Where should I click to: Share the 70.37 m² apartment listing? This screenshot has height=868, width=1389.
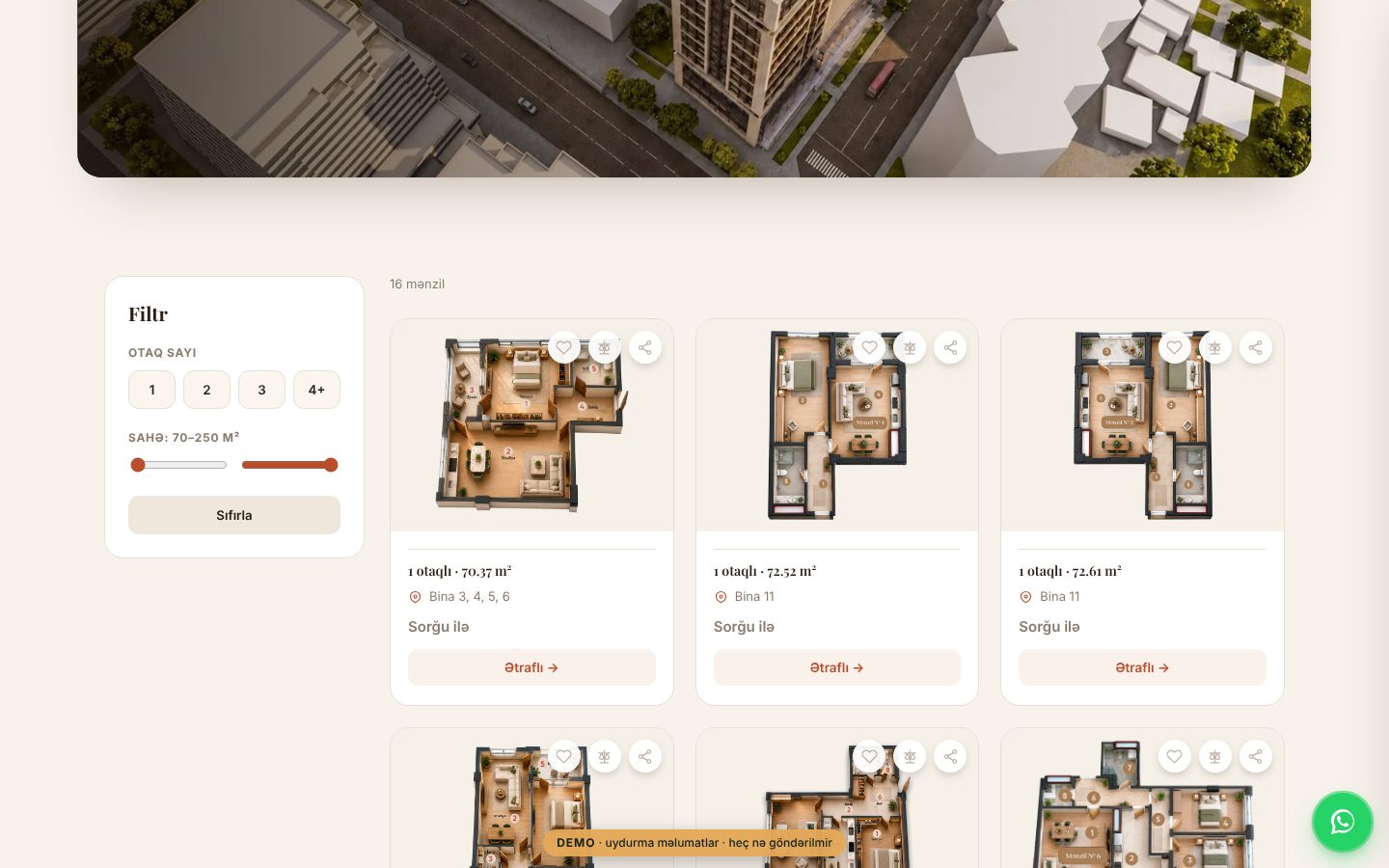(645, 347)
